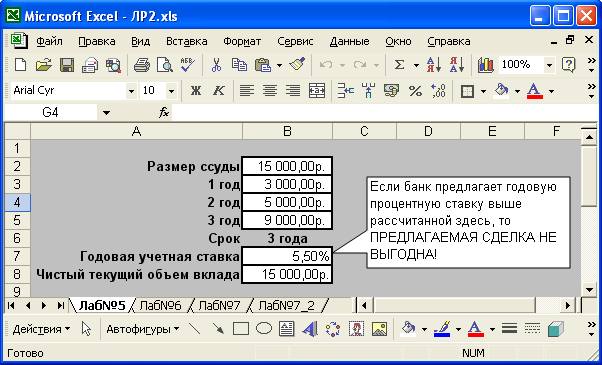Open Print Preview from the toolbar
Viewport: 602px width, 365px height.
(165, 65)
